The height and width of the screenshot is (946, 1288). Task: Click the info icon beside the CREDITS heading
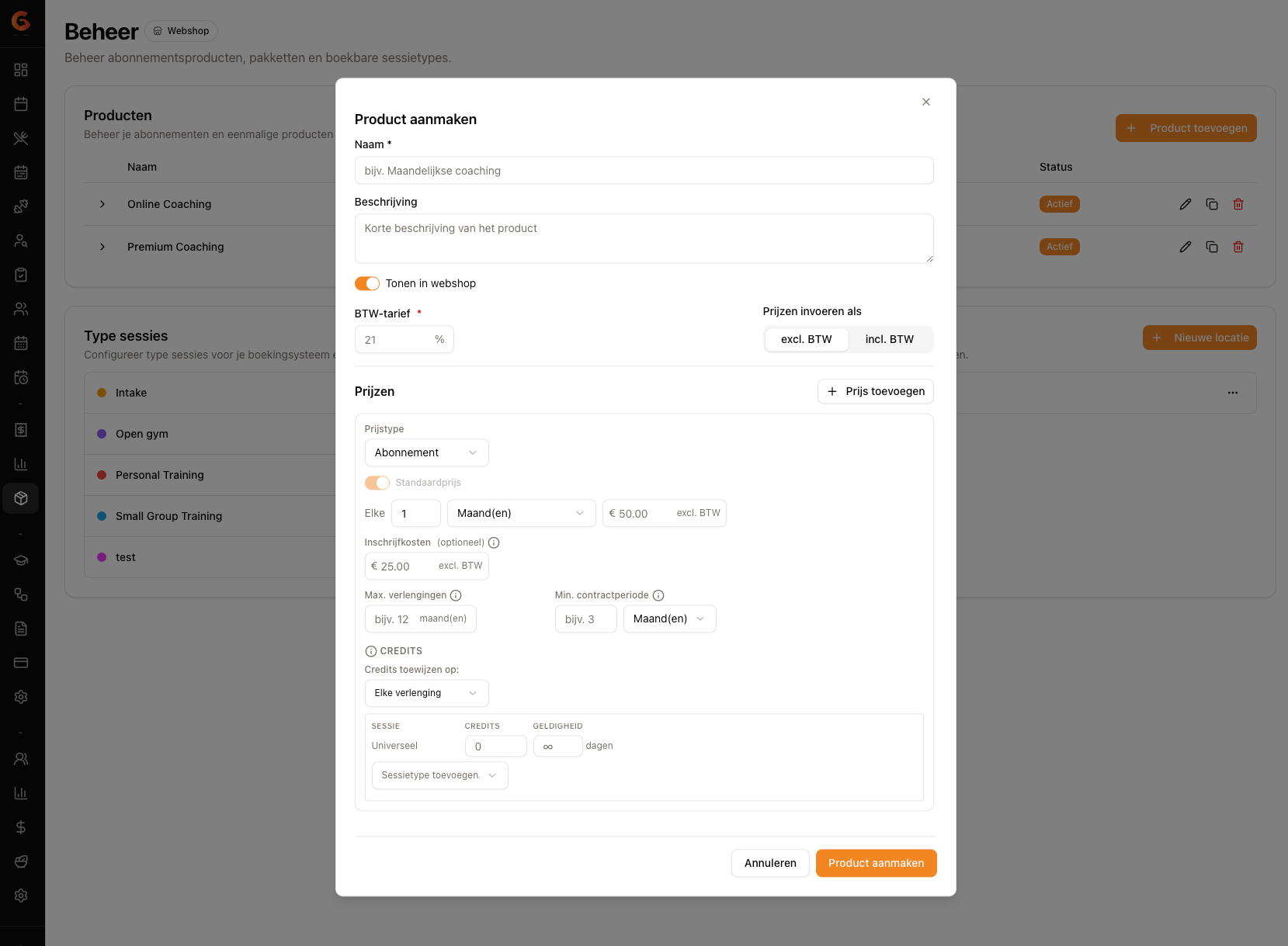371,651
